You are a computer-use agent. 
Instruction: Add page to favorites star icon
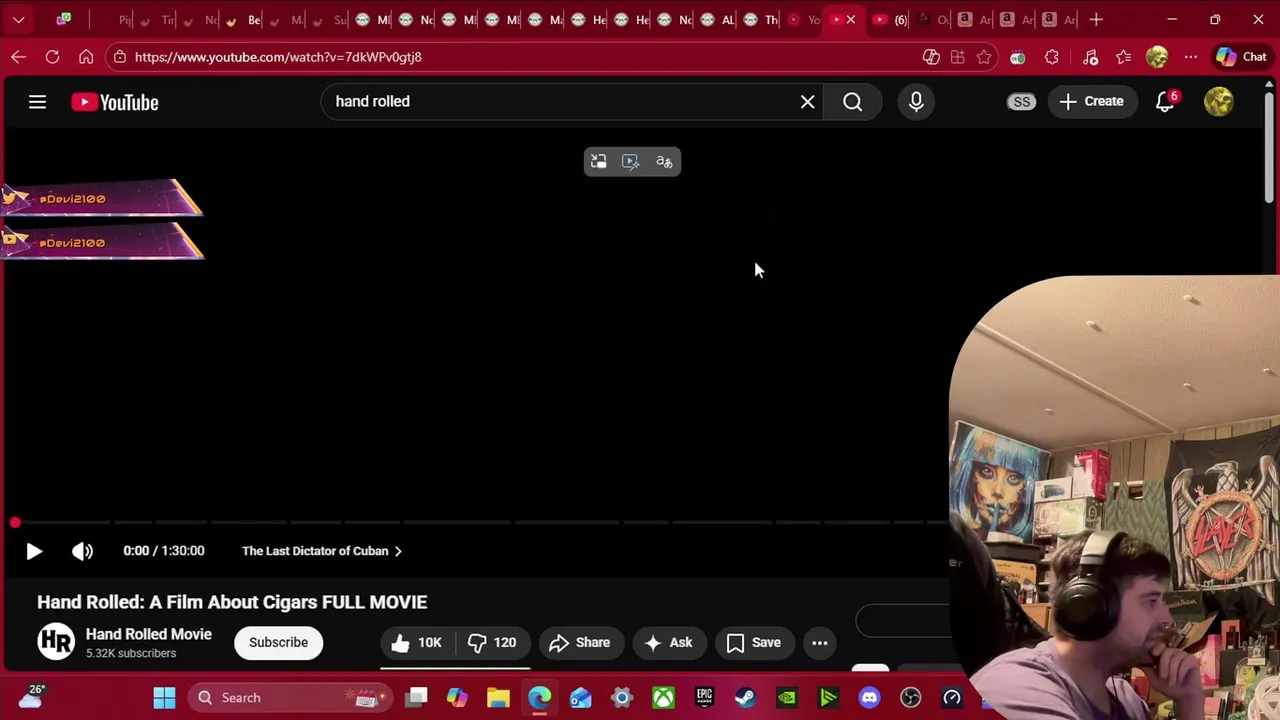(984, 57)
